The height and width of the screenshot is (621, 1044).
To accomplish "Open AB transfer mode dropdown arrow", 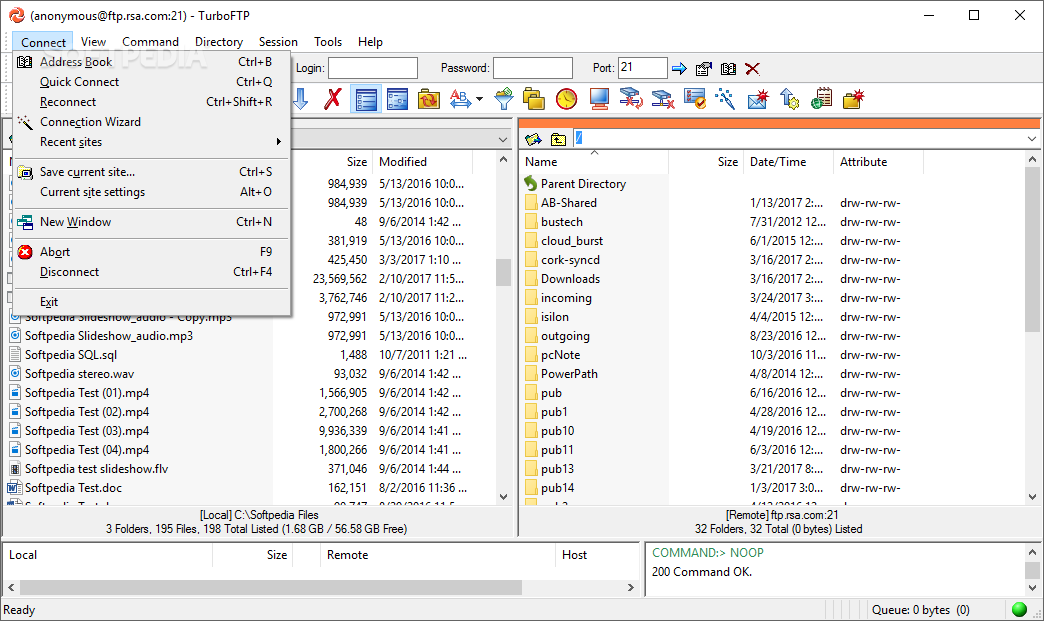I will (479, 100).
